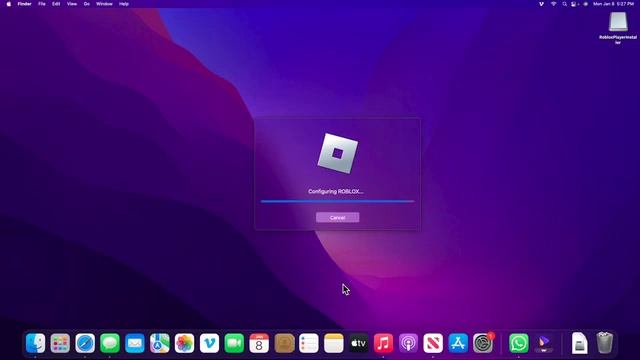Open the disk image item in Dock
640x360 pixels.
[580, 343]
